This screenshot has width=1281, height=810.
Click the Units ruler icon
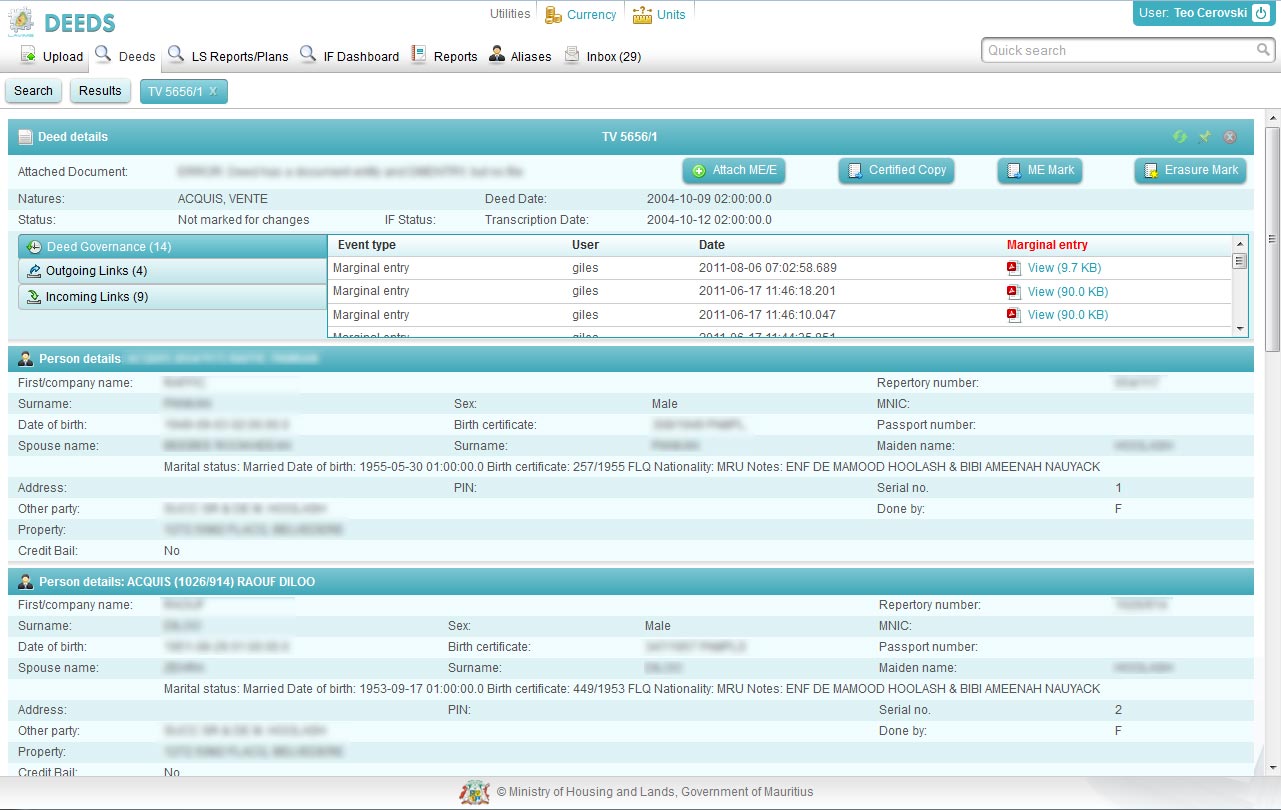(x=642, y=14)
